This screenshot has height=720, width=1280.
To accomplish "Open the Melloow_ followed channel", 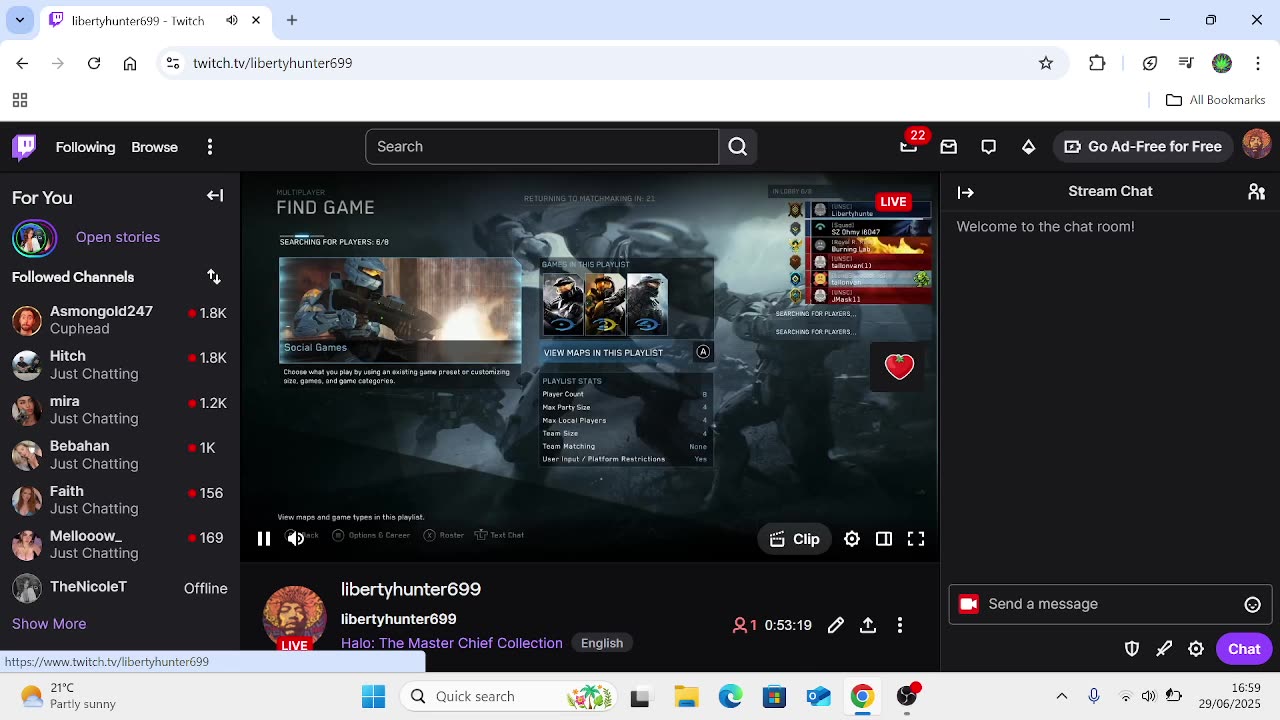I will coord(120,545).
